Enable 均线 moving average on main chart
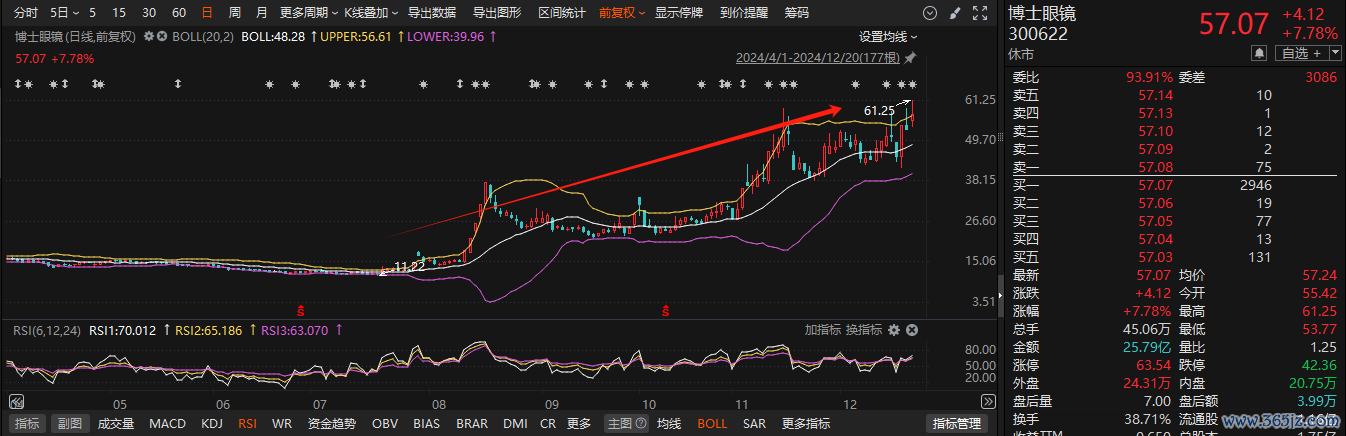This screenshot has width=1346, height=436. pyautogui.click(x=670, y=424)
